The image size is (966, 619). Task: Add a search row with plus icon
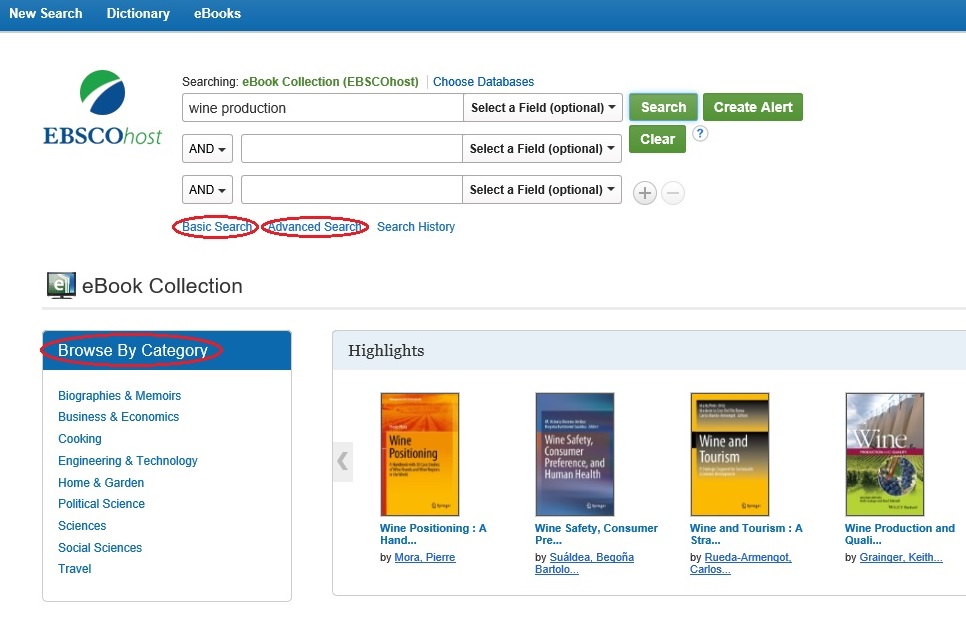tap(644, 193)
